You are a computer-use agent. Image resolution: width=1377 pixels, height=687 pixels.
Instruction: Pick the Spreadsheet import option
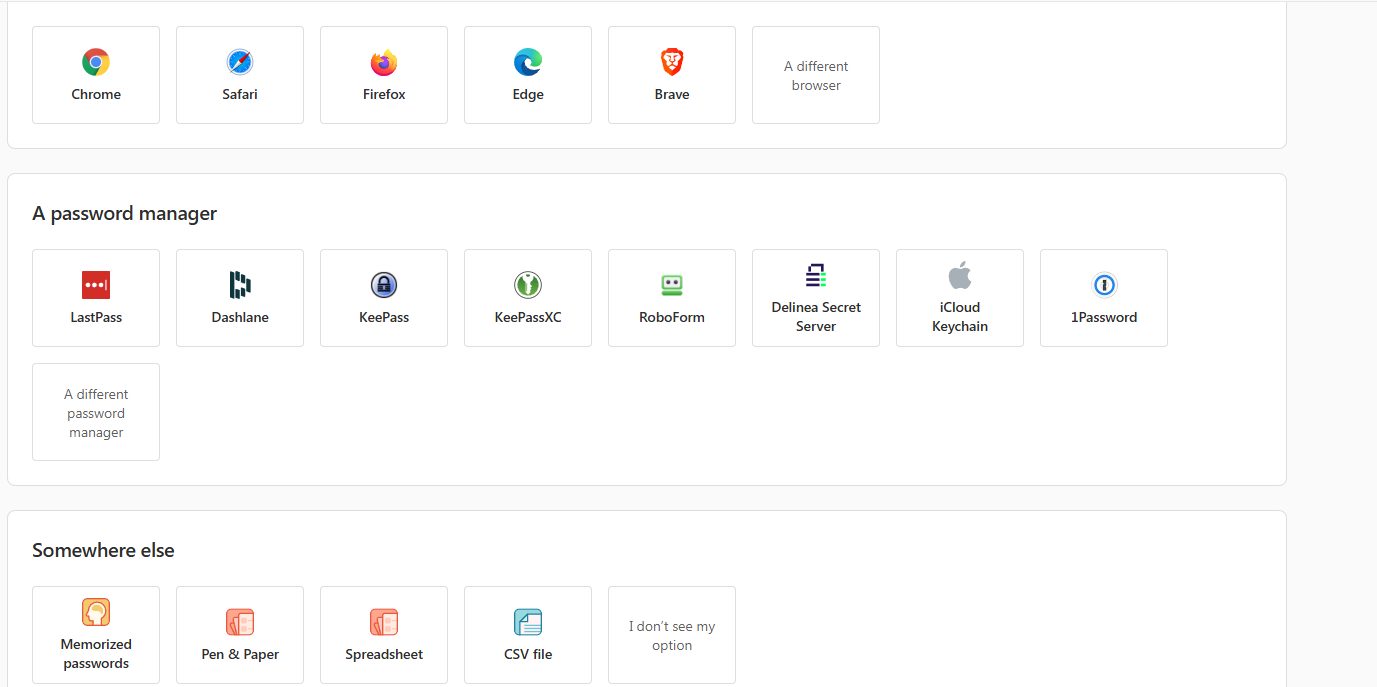(384, 635)
